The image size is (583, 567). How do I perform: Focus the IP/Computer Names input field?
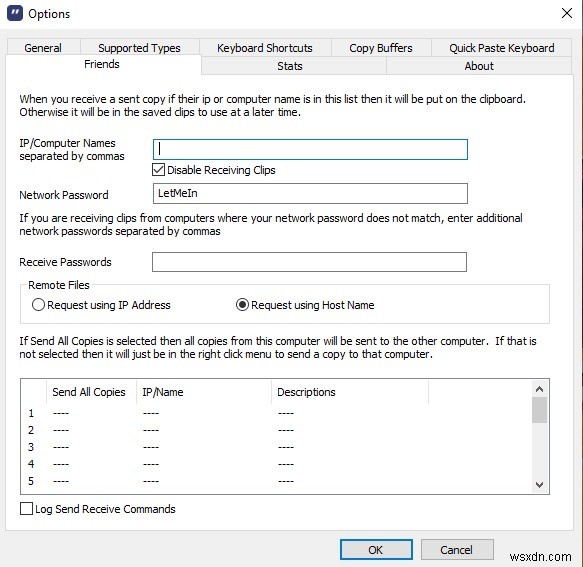[x=310, y=149]
